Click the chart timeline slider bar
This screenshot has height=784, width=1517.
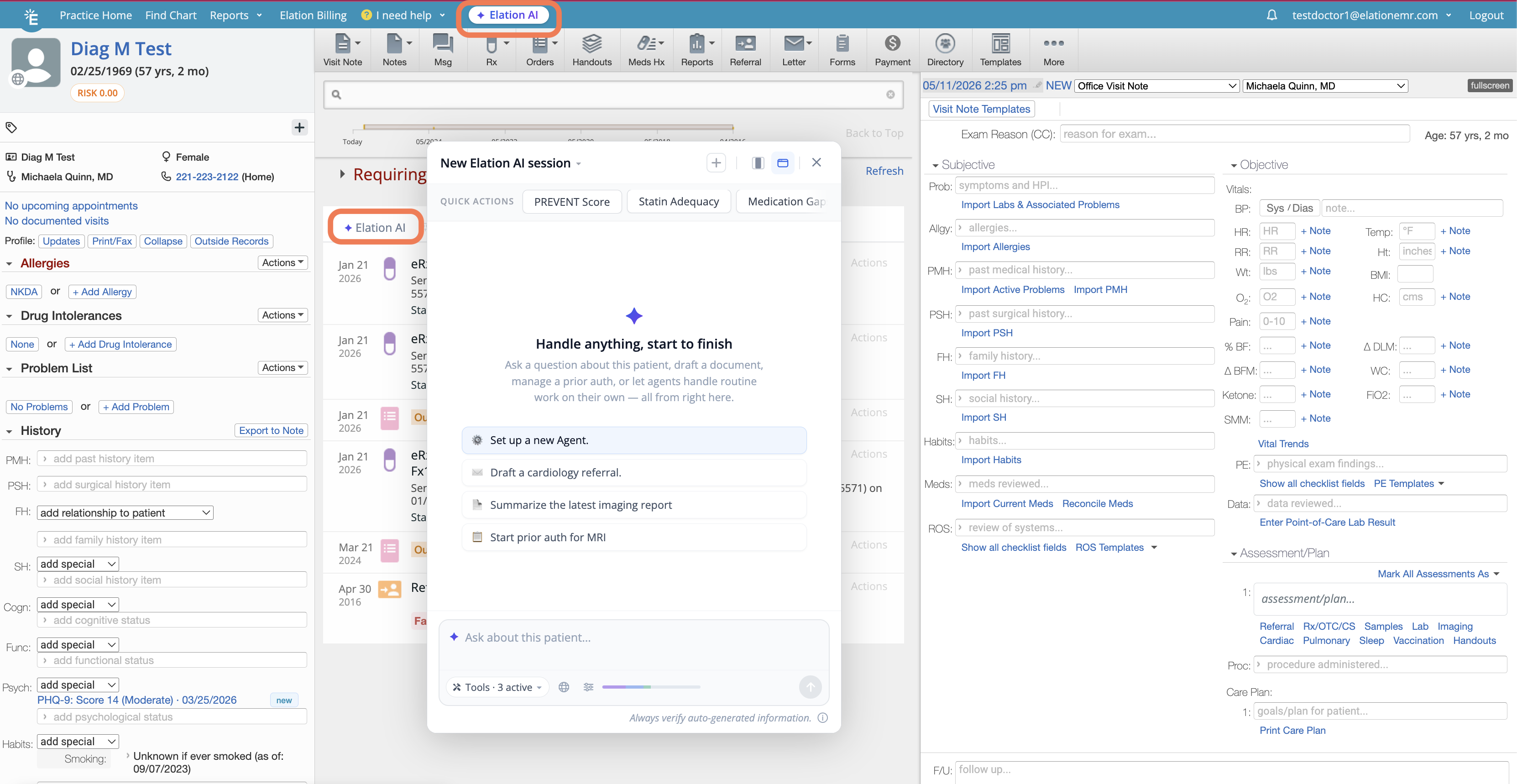pyautogui.click(x=548, y=127)
